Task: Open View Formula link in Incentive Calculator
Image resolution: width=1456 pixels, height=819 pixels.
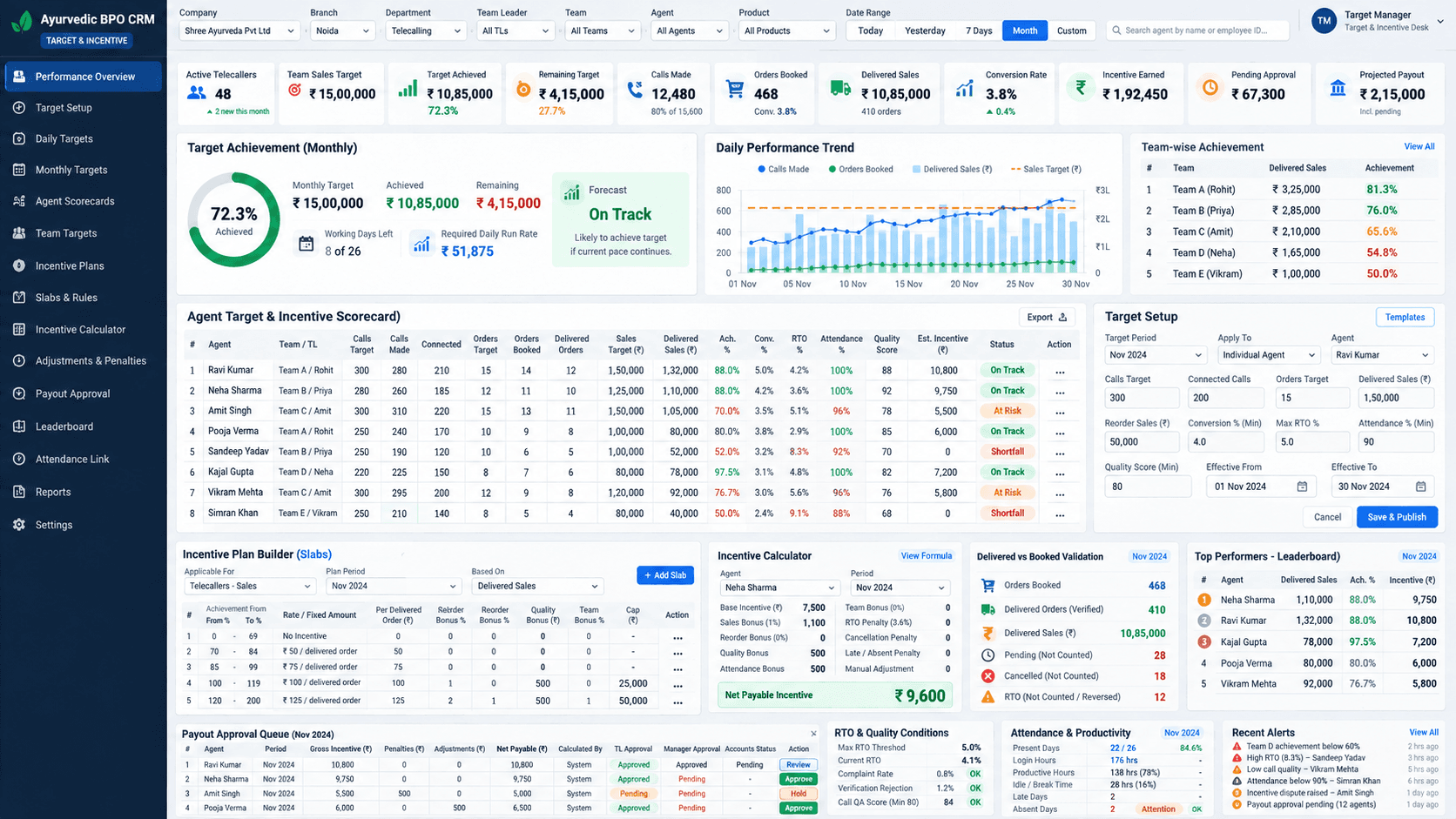Action: (x=927, y=556)
